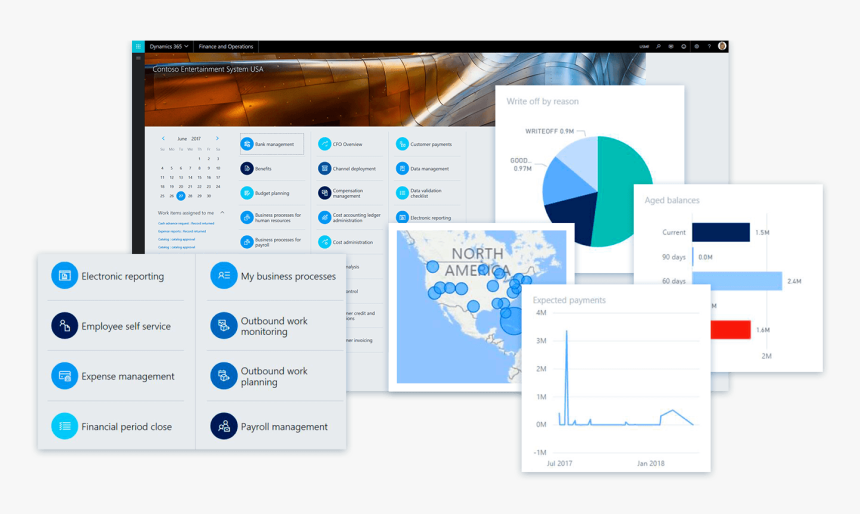860x514 pixels.
Task: Open Finance and Operations in top bar
Action: [226, 47]
